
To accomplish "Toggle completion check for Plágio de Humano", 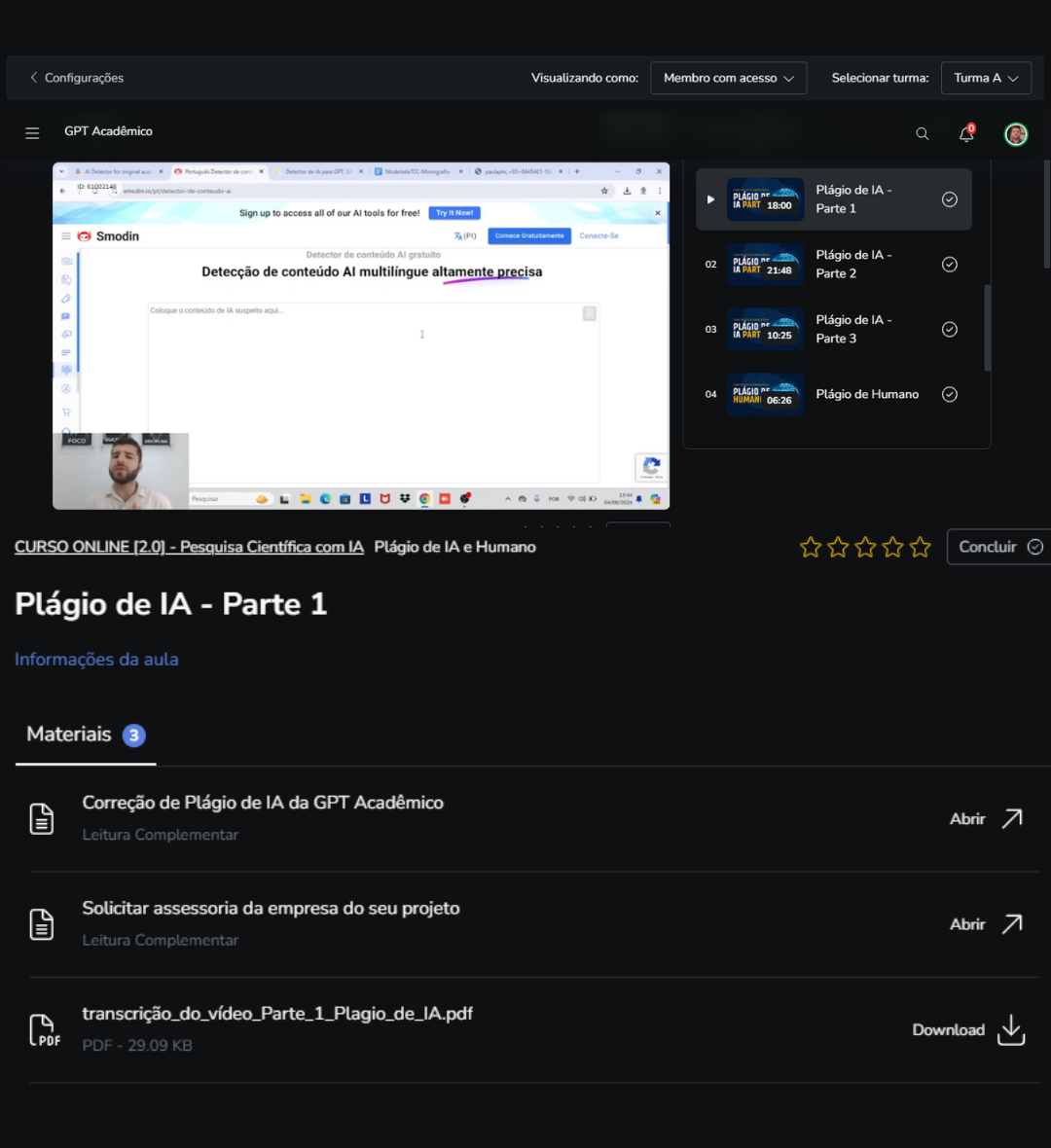I will (950, 394).
